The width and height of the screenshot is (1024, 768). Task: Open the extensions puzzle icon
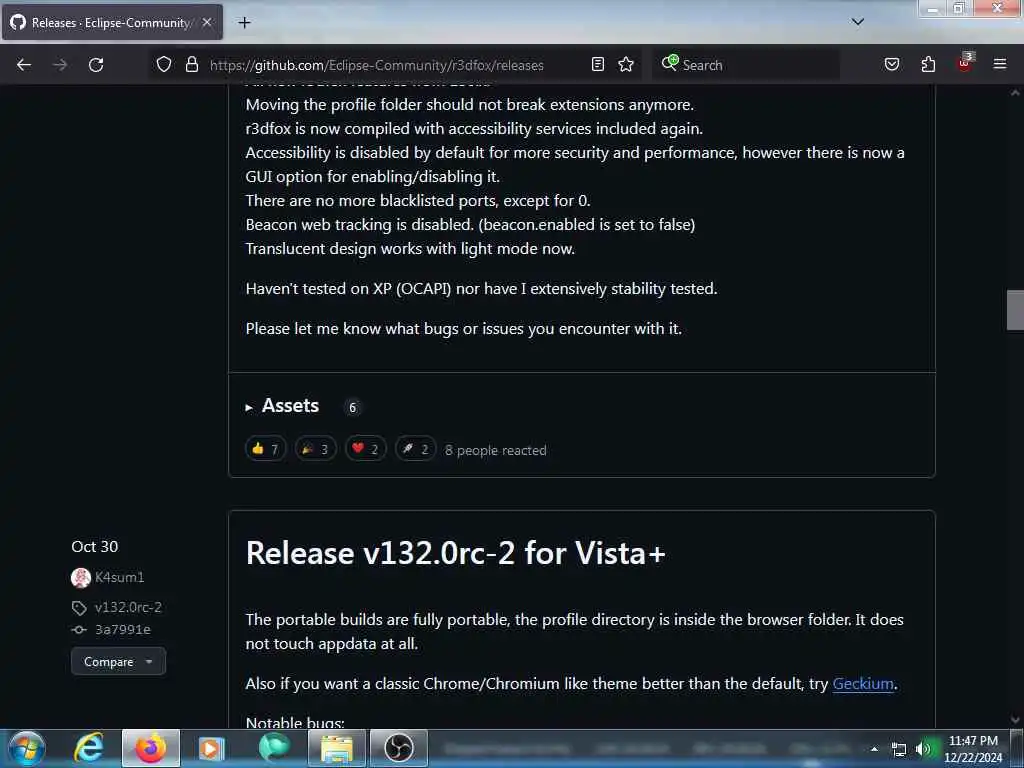(928, 64)
